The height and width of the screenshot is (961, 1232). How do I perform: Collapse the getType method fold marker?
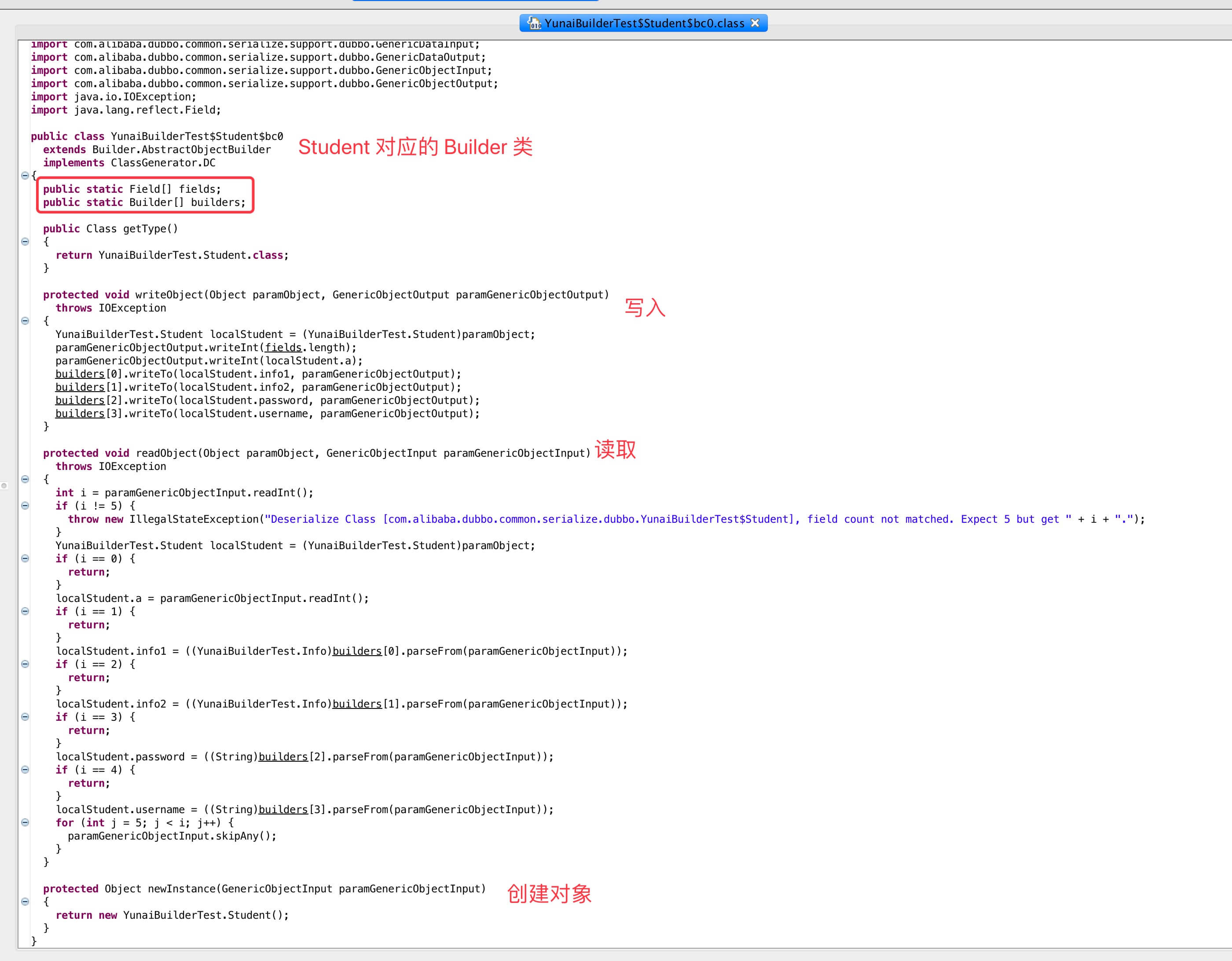(25, 242)
